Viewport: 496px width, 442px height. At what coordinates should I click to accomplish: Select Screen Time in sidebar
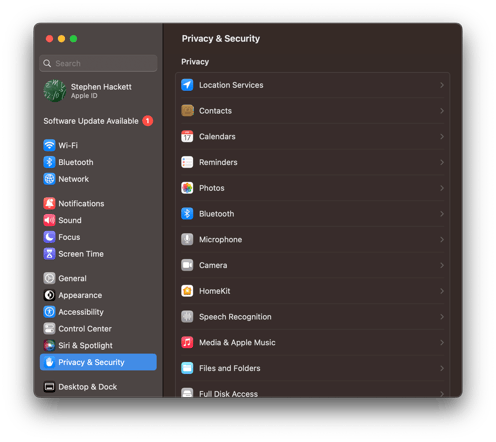98,254
